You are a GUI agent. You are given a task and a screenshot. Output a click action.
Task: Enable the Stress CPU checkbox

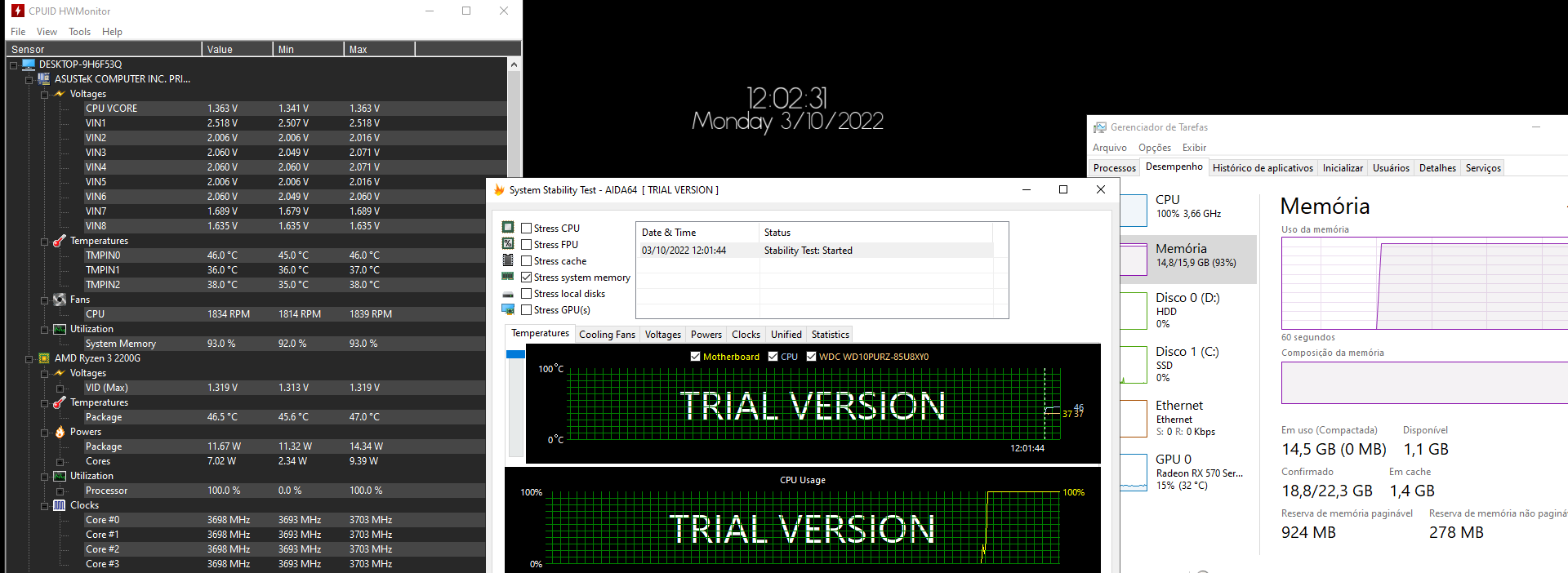click(x=527, y=229)
